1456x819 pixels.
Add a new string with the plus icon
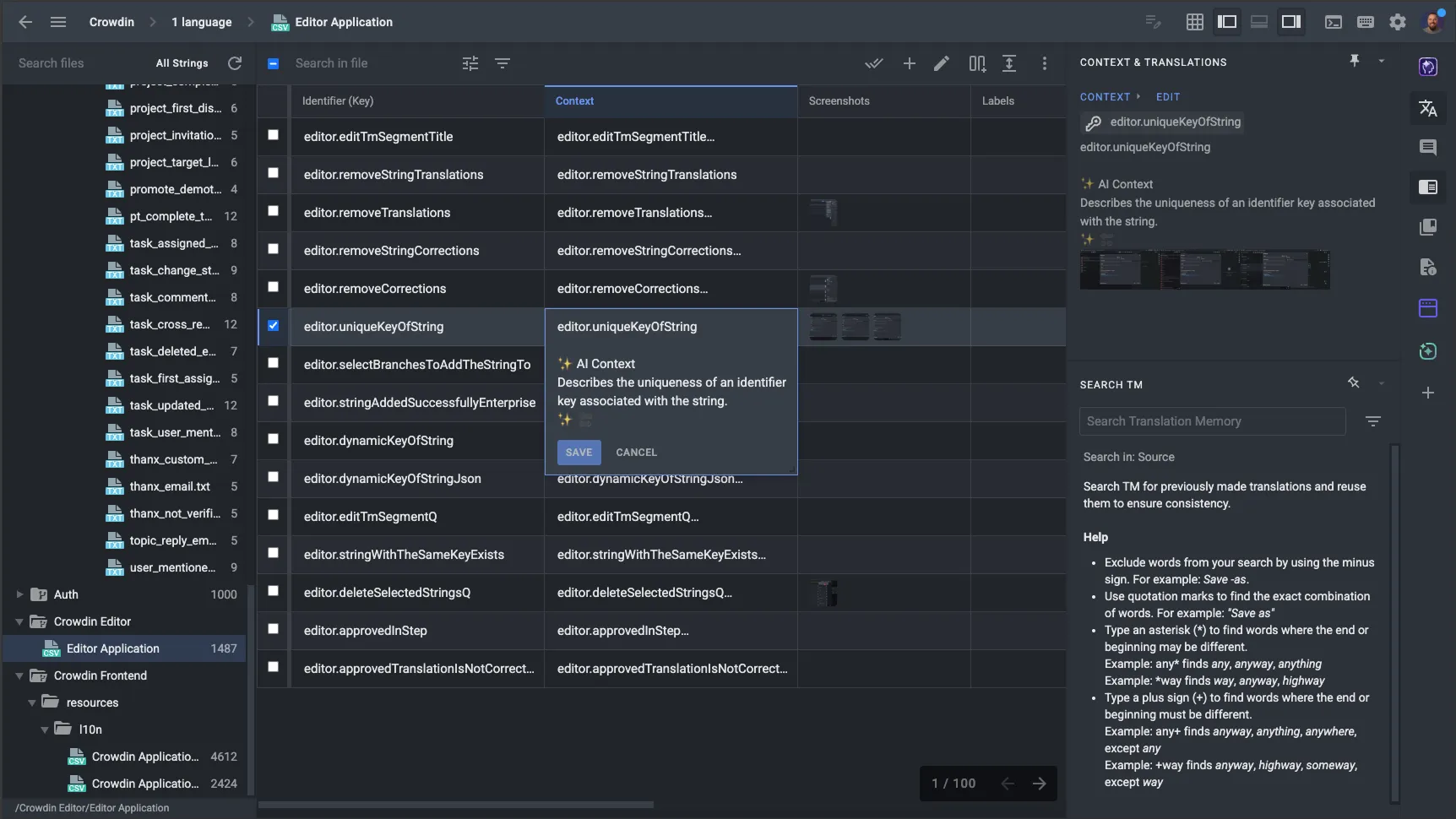click(x=910, y=63)
